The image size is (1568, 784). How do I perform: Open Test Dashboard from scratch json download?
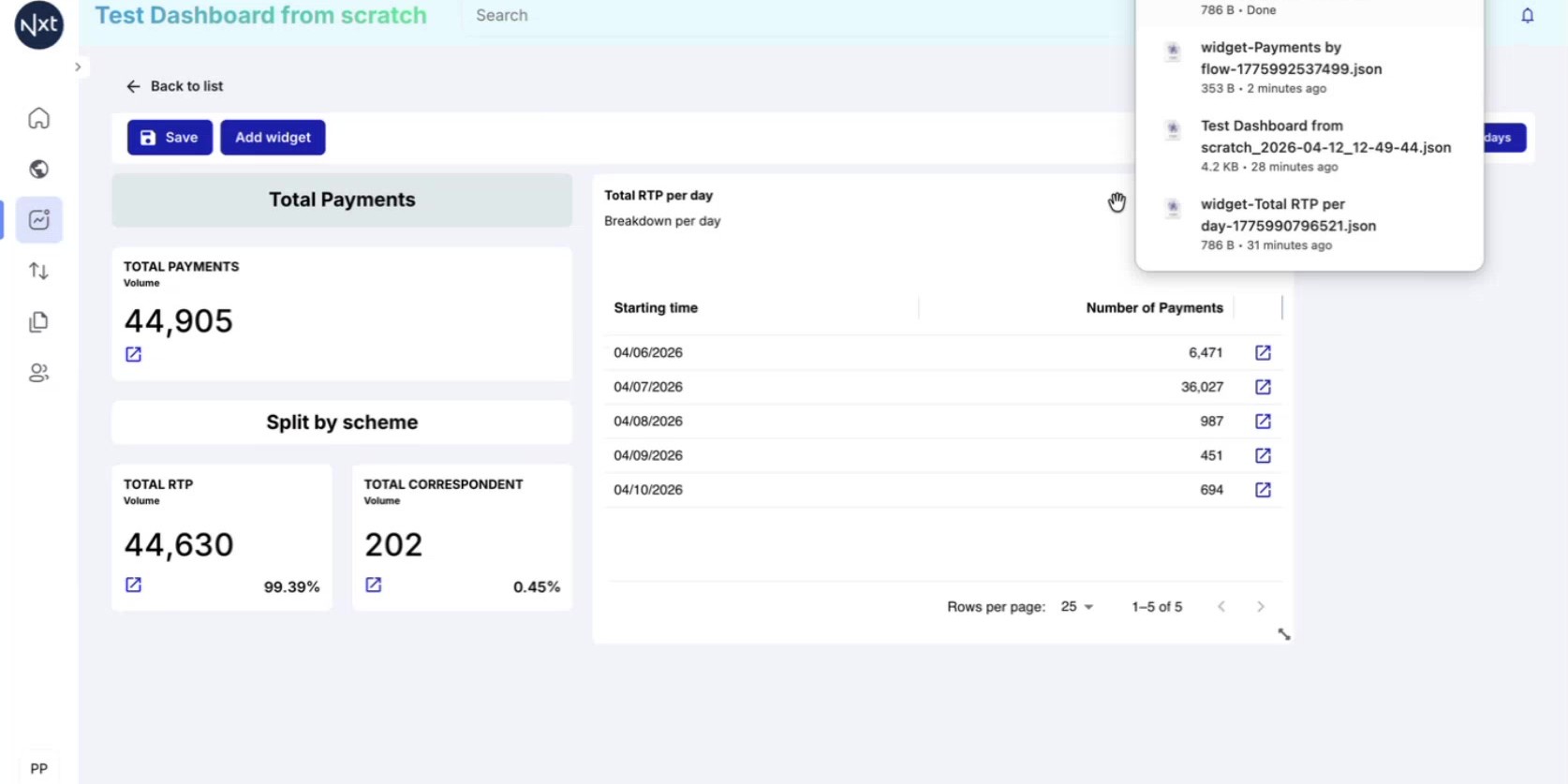(x=1309, y=146)
